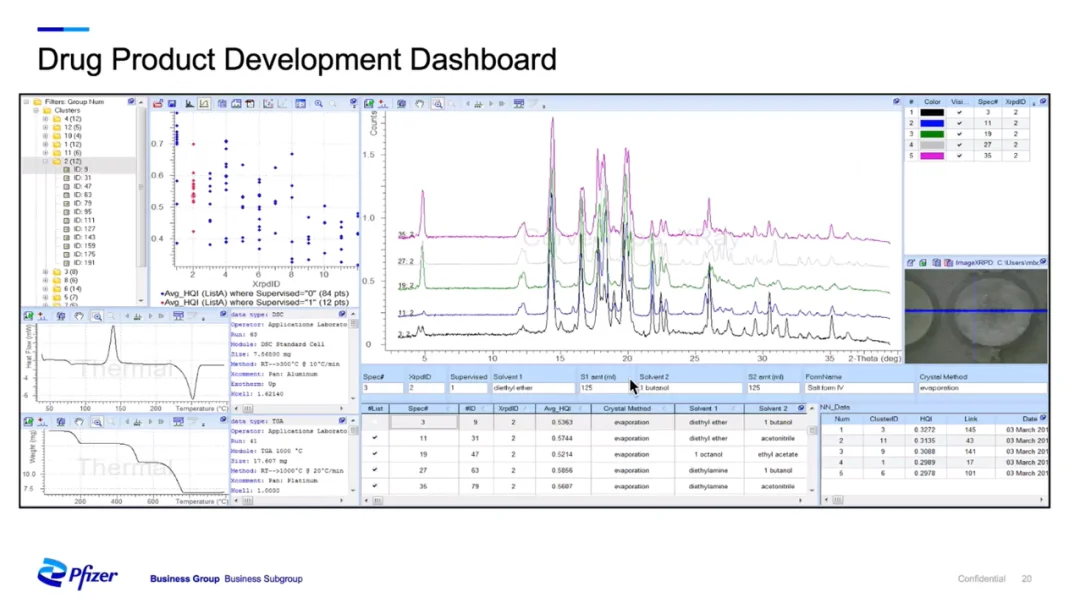Click the red open-lock icon above scatter plot
The image size is (1080, 603).
coord(158,103)
